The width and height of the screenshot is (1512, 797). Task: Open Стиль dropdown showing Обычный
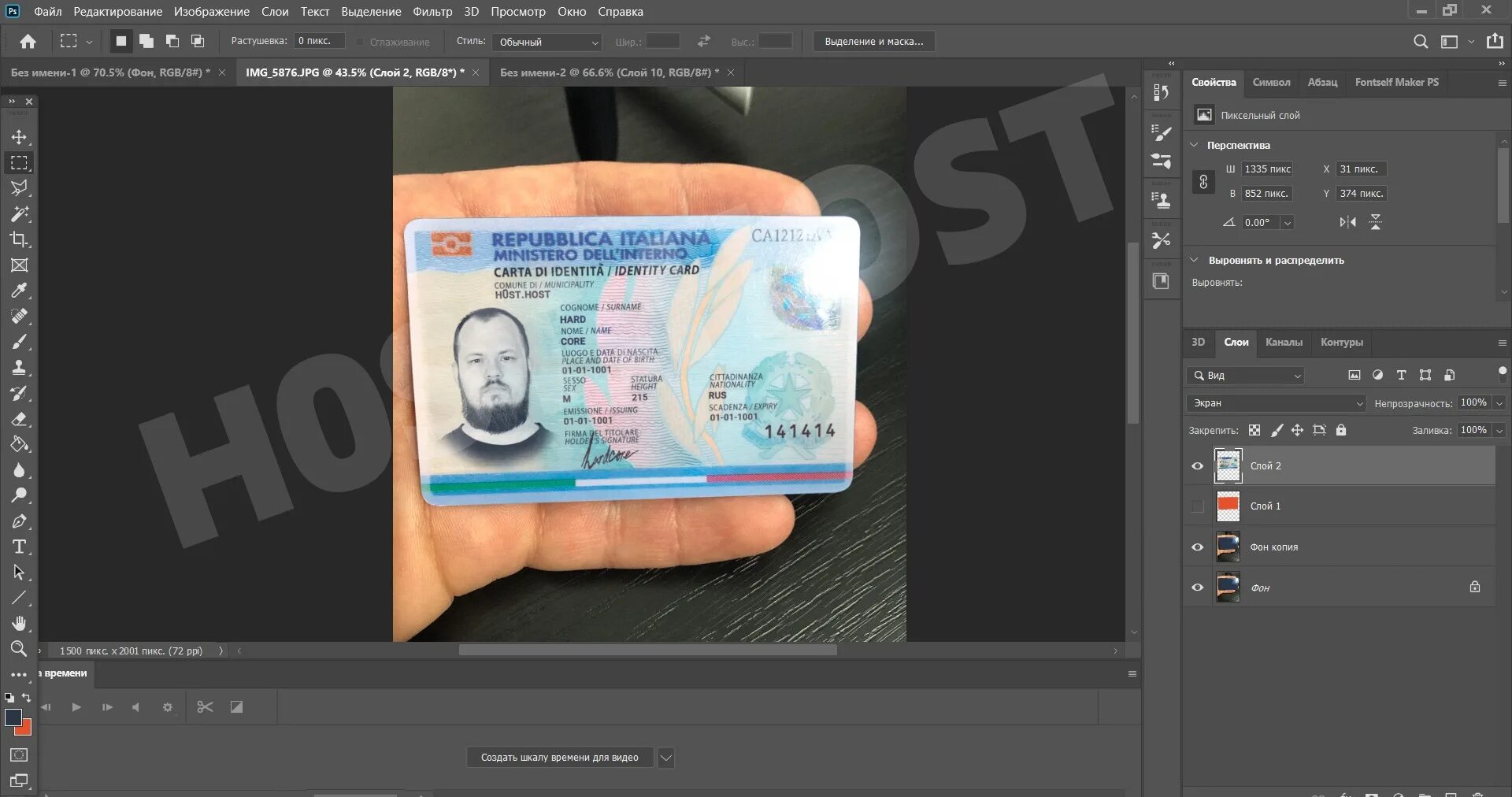pyautogui.click(x=547, y=42)
